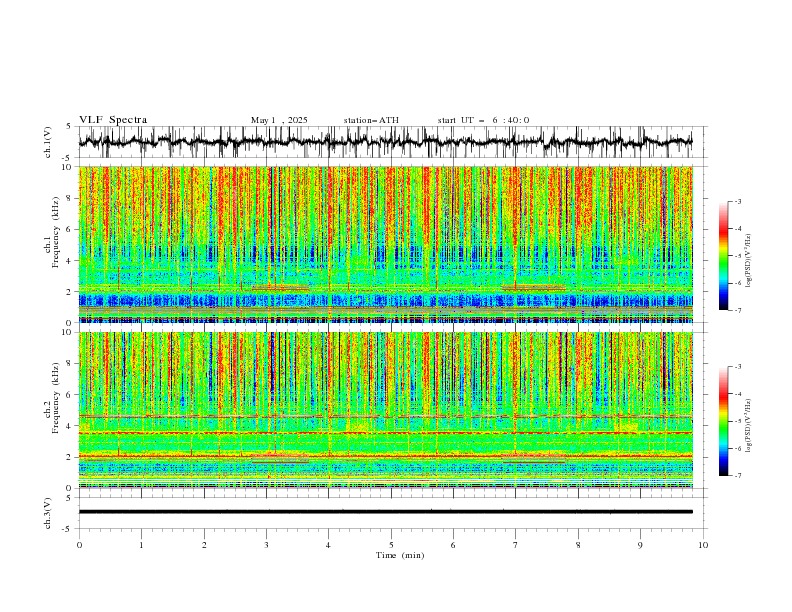Click the "0" tick on time axis
Viewport: 792px width, 612px height.
tap(79, 545)
